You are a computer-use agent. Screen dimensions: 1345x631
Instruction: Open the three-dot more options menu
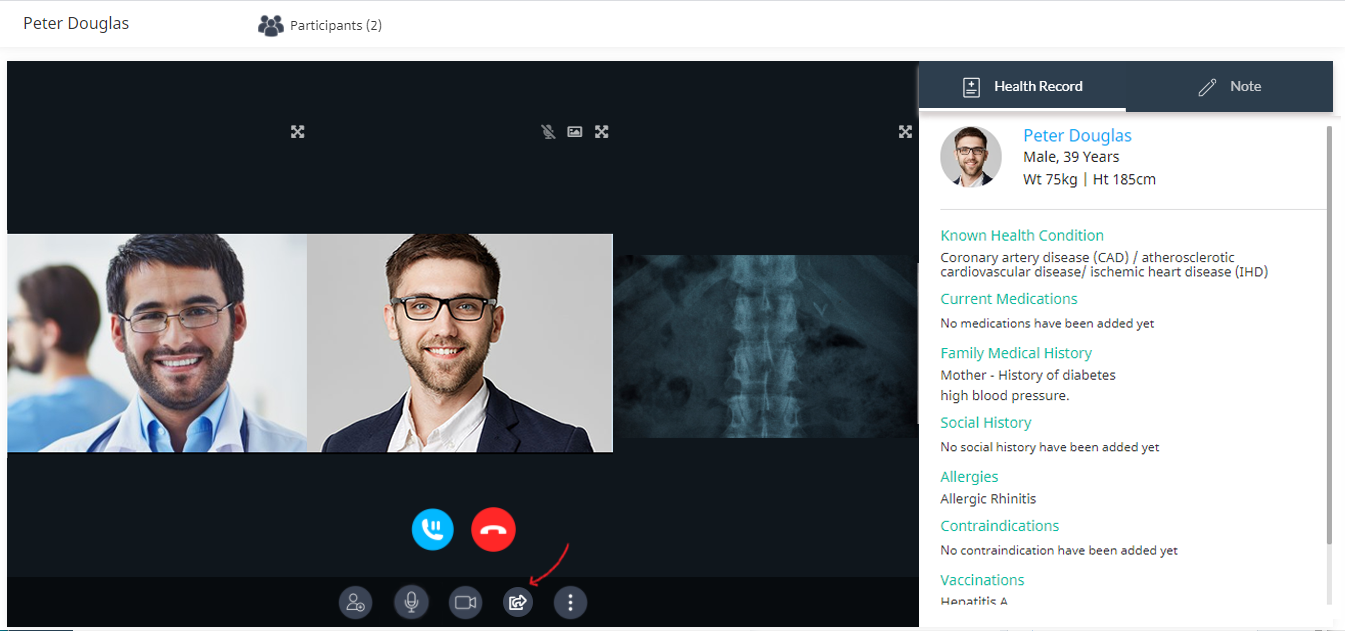click(x=570, y=602)
